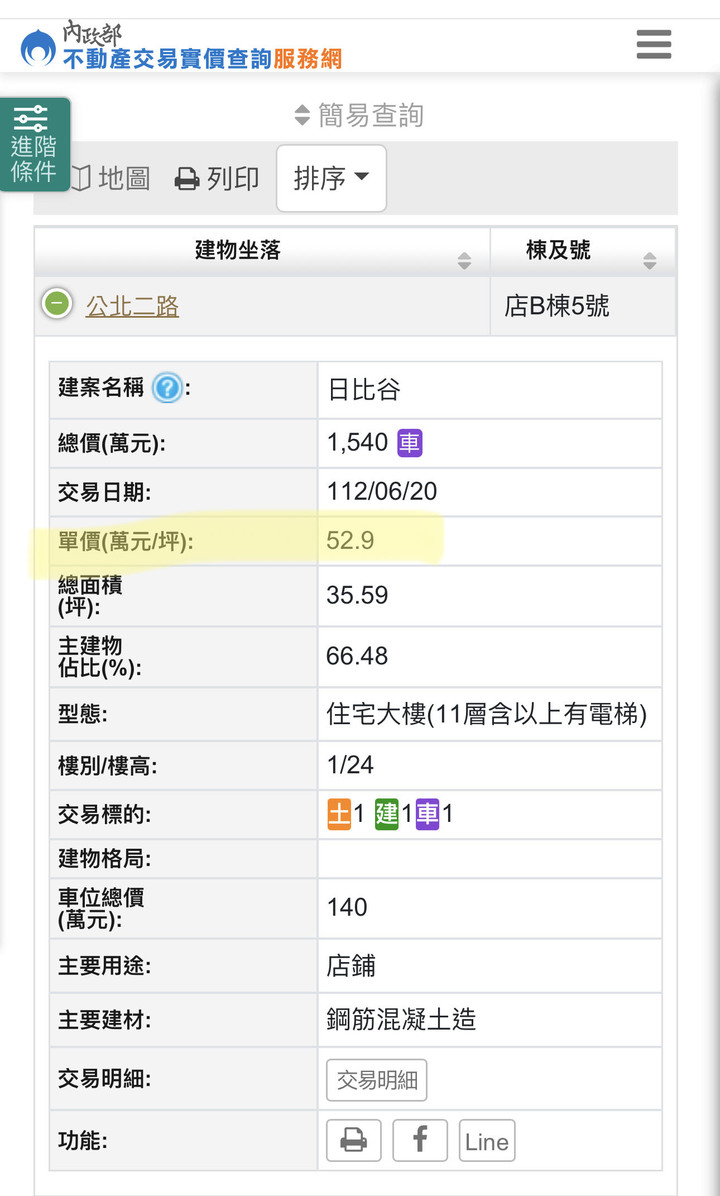Click the printer icon in 功能 row
This screenshot has height=1196, width=720.
(353, 1140)
